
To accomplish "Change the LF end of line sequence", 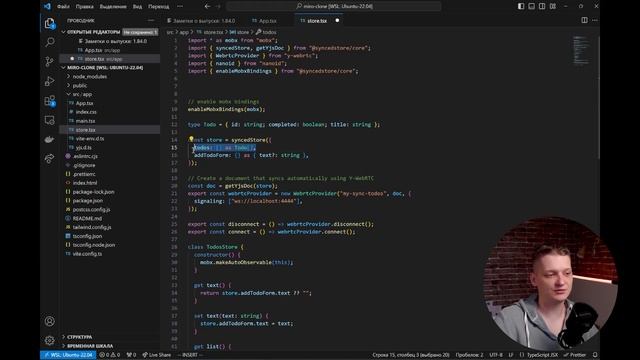I will pos(511,355).
